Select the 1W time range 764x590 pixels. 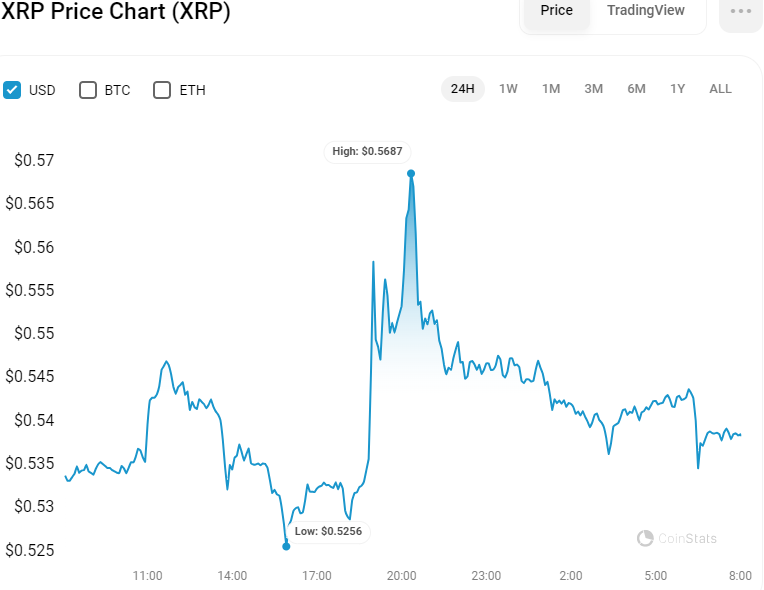(508, 89)
